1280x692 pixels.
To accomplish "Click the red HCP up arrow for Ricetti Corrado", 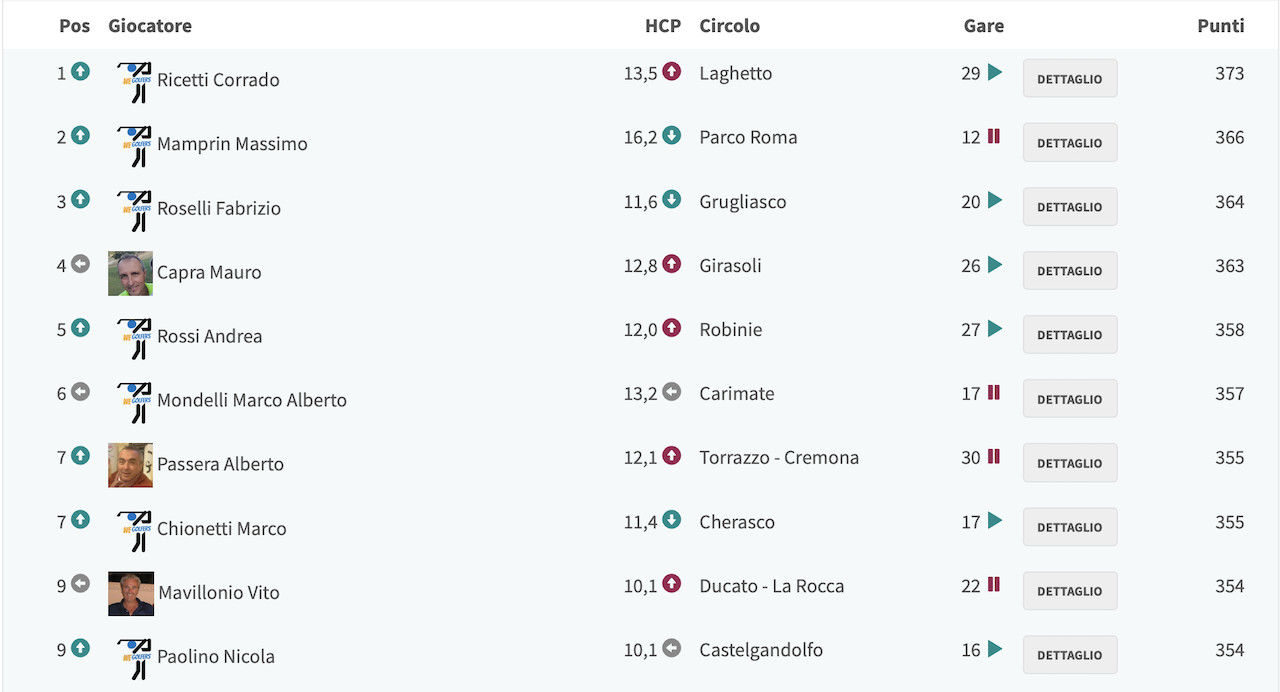I will (x=672, y=72).
